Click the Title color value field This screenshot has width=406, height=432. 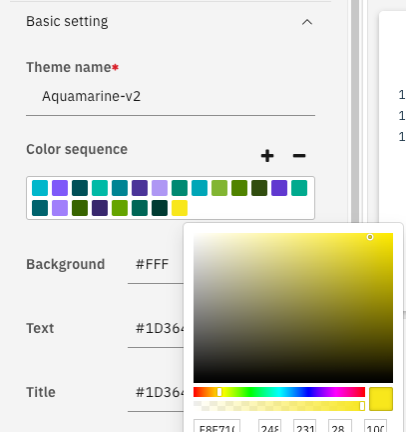pos(156,393)
